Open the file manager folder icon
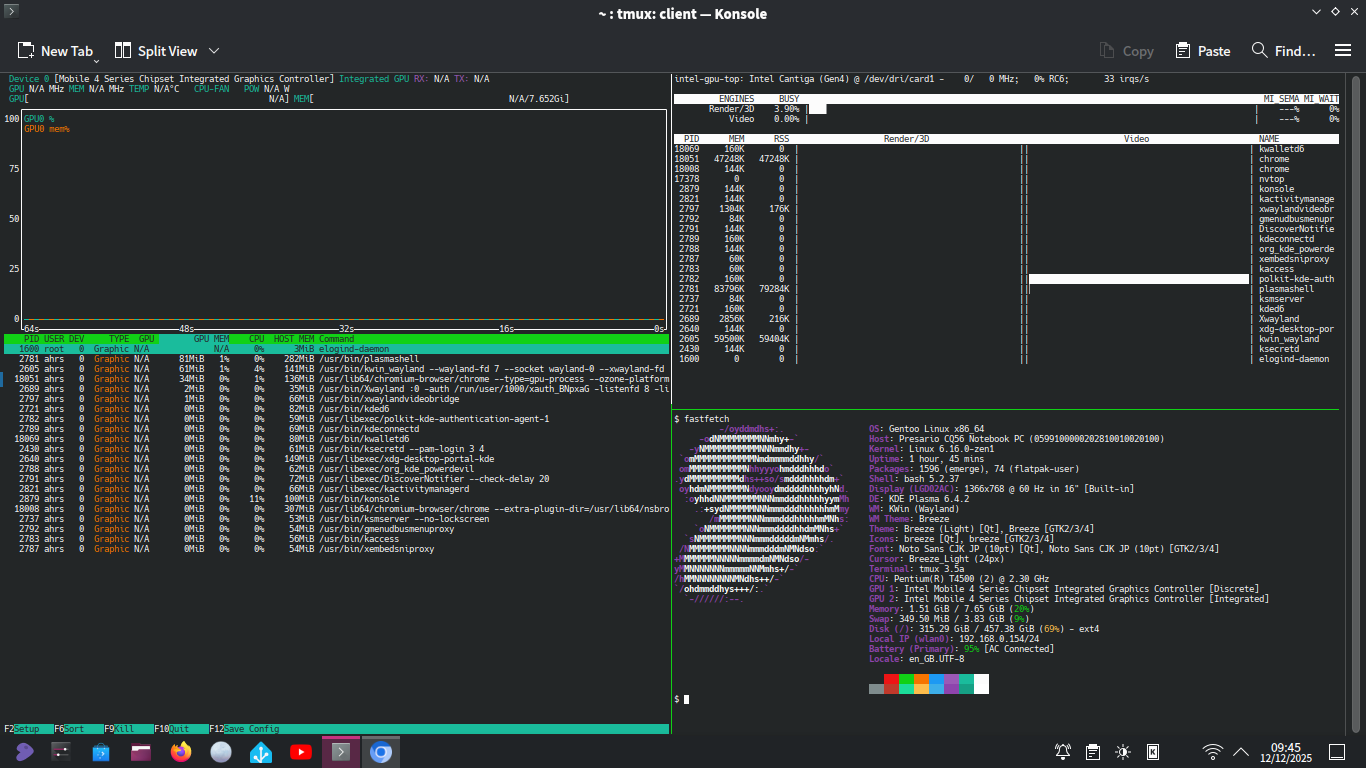This screenshot has height=768, width=1366. point(141,752)
